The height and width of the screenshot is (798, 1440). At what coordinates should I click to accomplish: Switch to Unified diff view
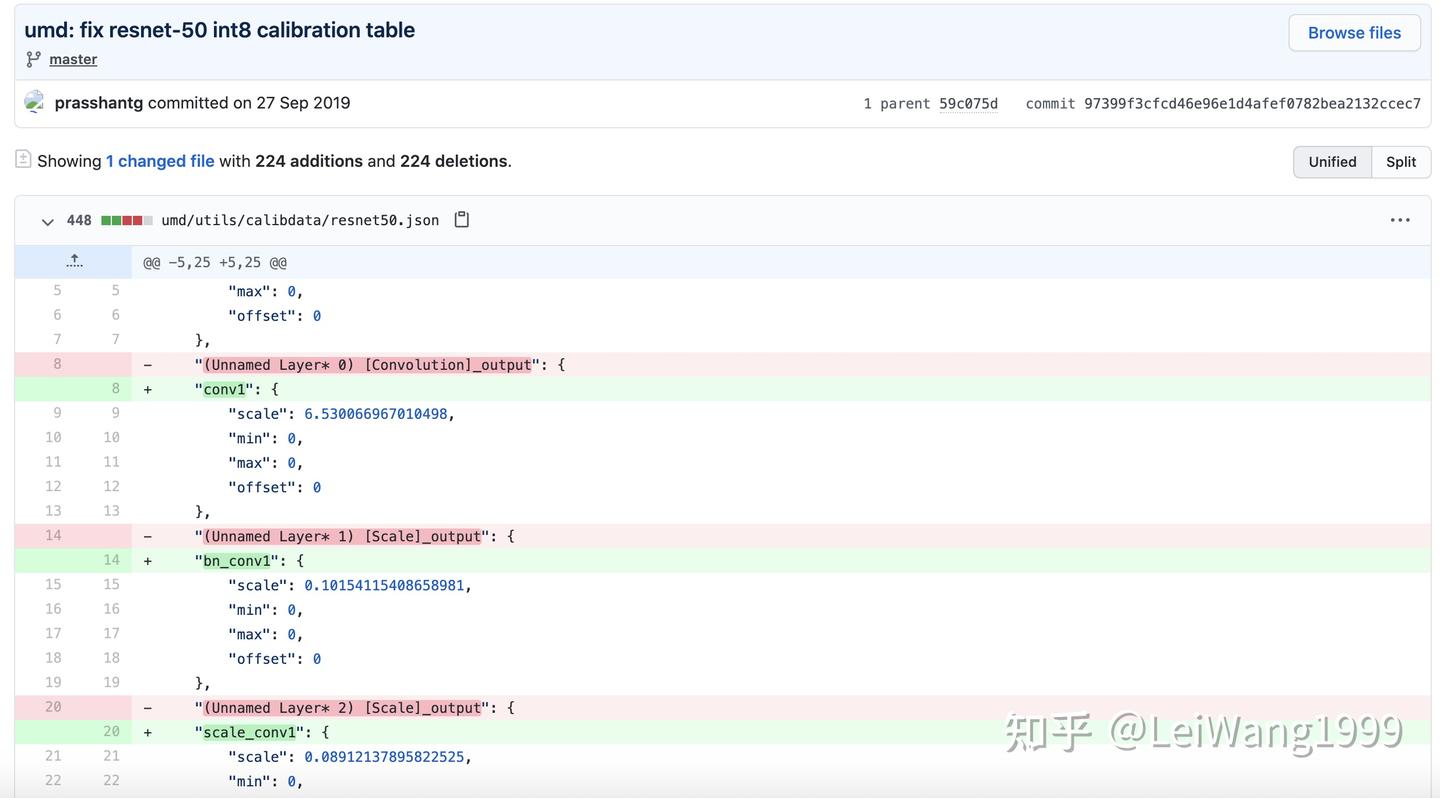coord(1332,162)
